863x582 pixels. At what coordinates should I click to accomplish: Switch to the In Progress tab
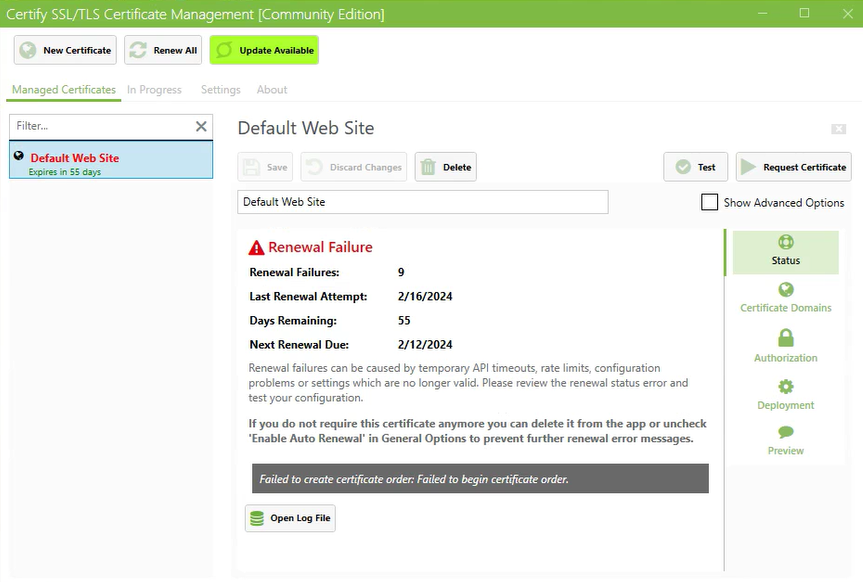tap(154, 89)
